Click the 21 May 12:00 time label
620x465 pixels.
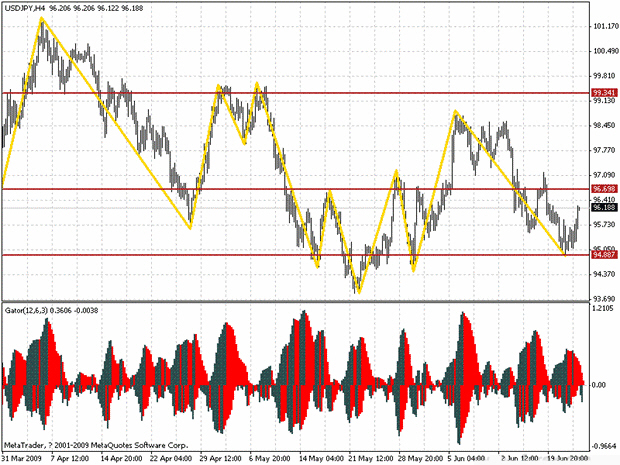coord(370,459)
